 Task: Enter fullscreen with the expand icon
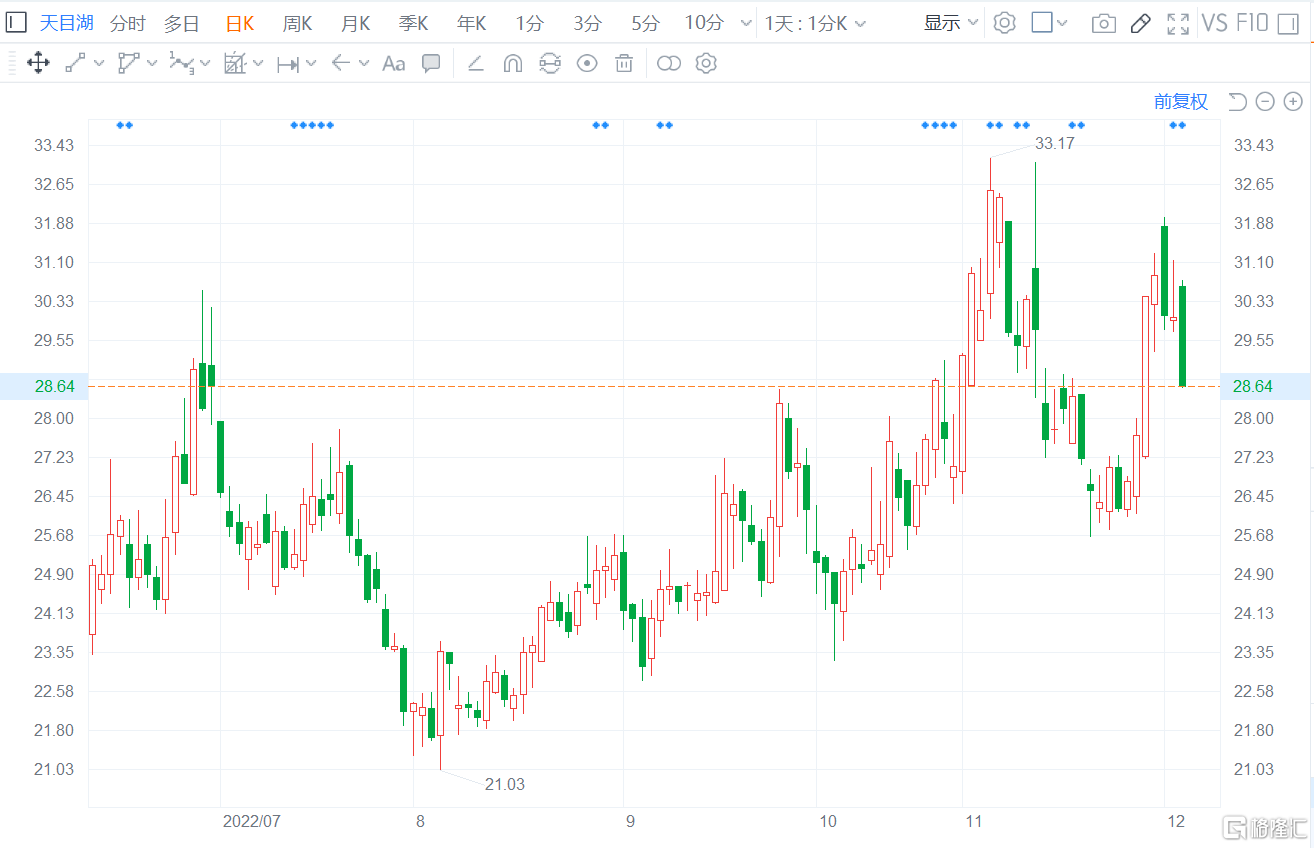point(1178,23)
